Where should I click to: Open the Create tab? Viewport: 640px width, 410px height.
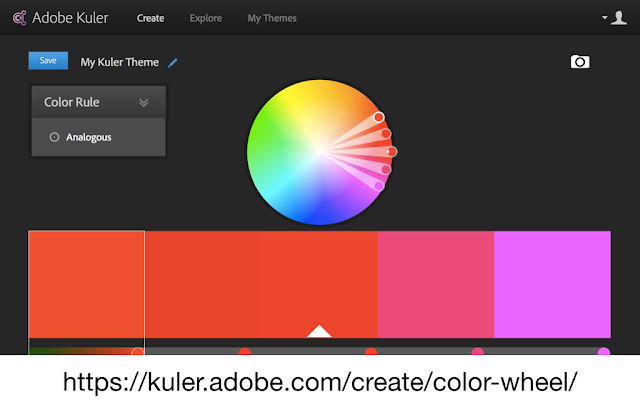151,18
